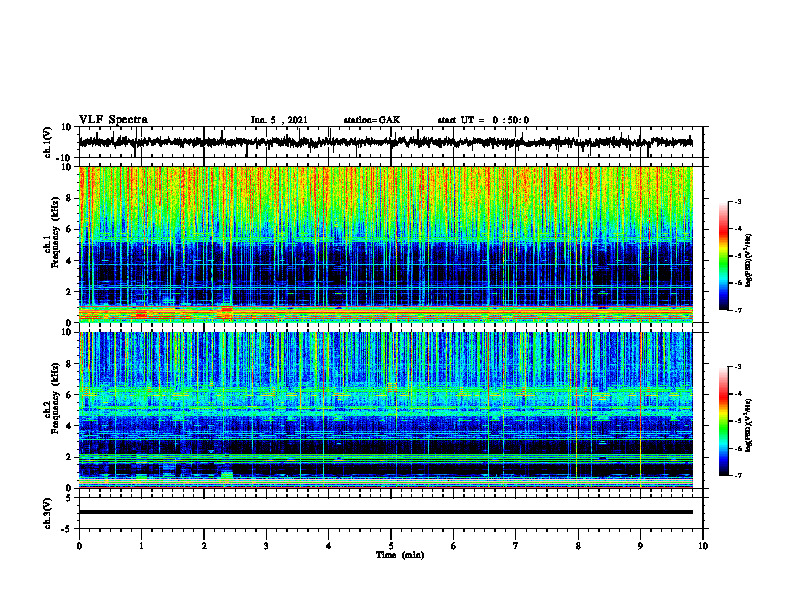The width and height of the screenshot is (792, 612).
Task: Click the ch.1 frequency tick label "8"
Action: tap(70, 198)
